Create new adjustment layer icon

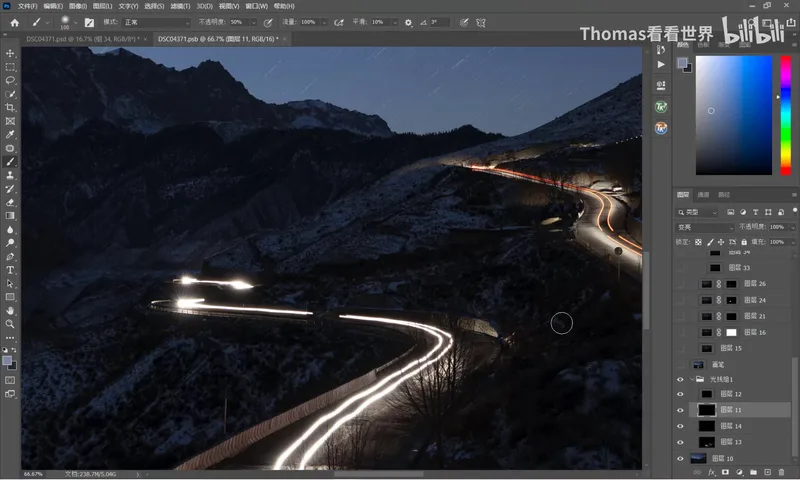tap(739, 472)
